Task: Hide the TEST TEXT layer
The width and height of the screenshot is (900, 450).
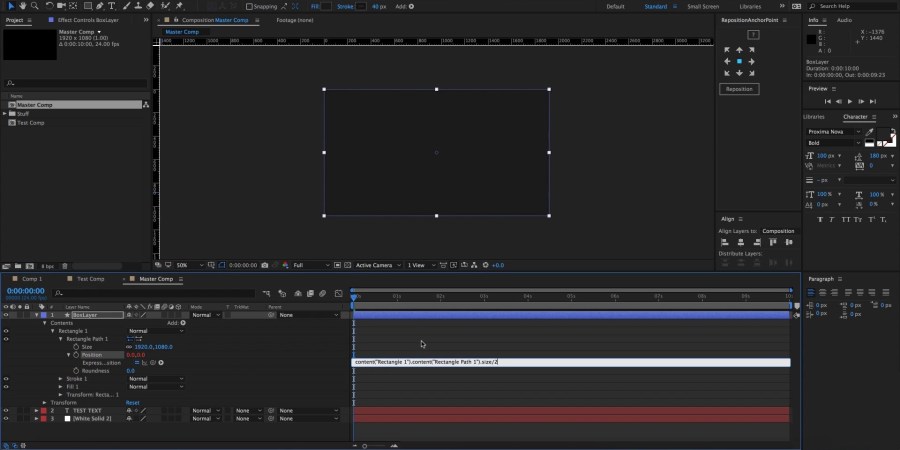Action: point(6,411)
